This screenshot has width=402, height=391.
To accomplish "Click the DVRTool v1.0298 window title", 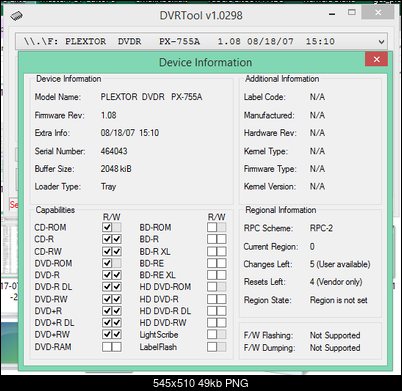I will [x=201, y=15].
